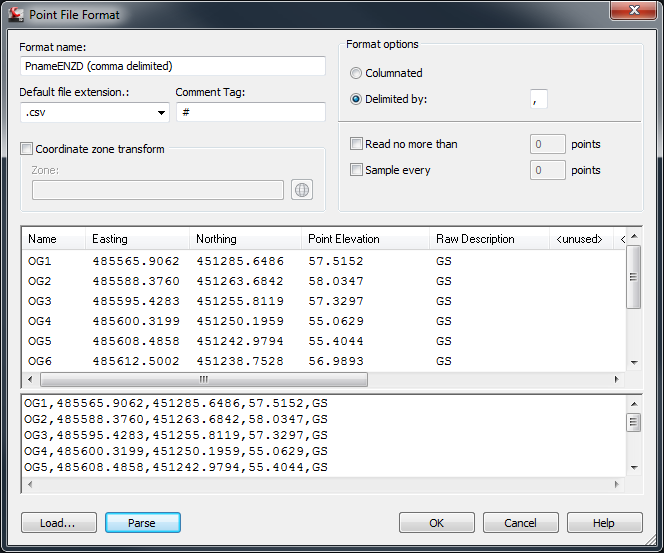Click the Load... button

click(x=59, y=523)
